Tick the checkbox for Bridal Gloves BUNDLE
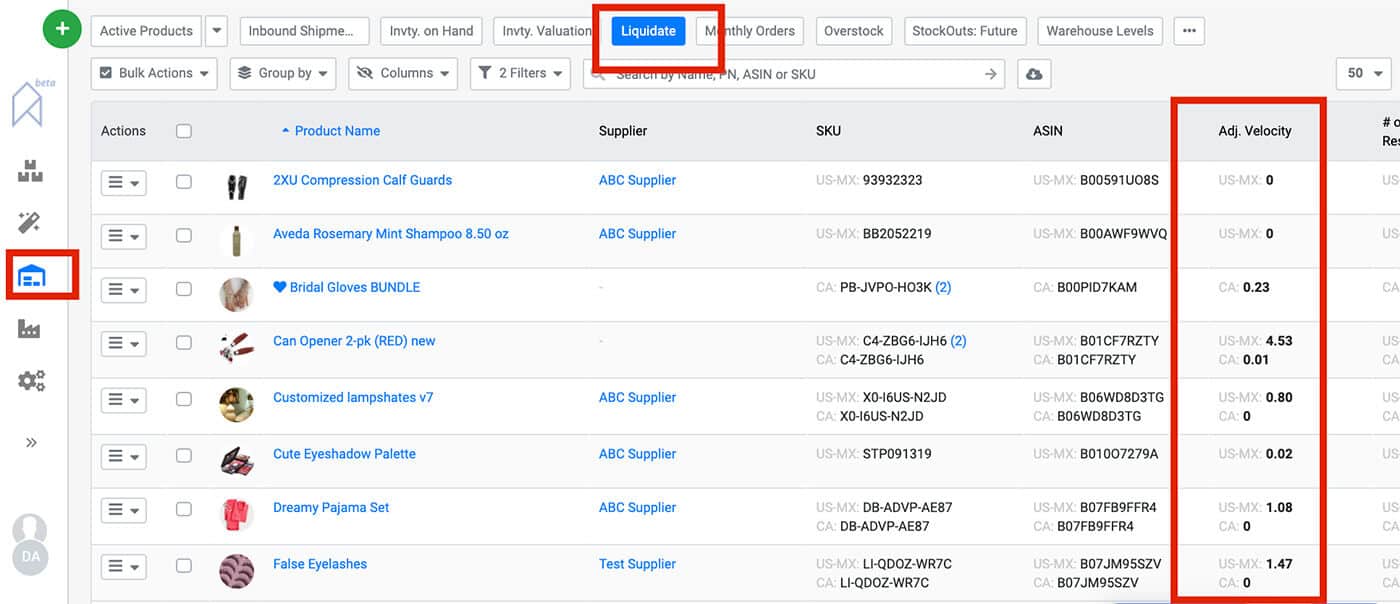Screen dimensions: 1400x604 pyautogui.click(x=183, y=289)
